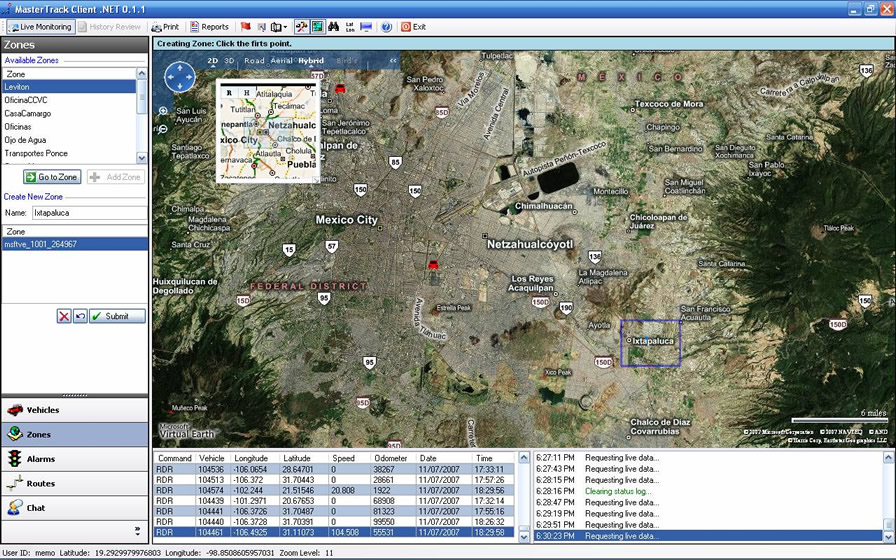
Task: Click the status log scroll-down arrow
Action: click(x=889, y=537)
